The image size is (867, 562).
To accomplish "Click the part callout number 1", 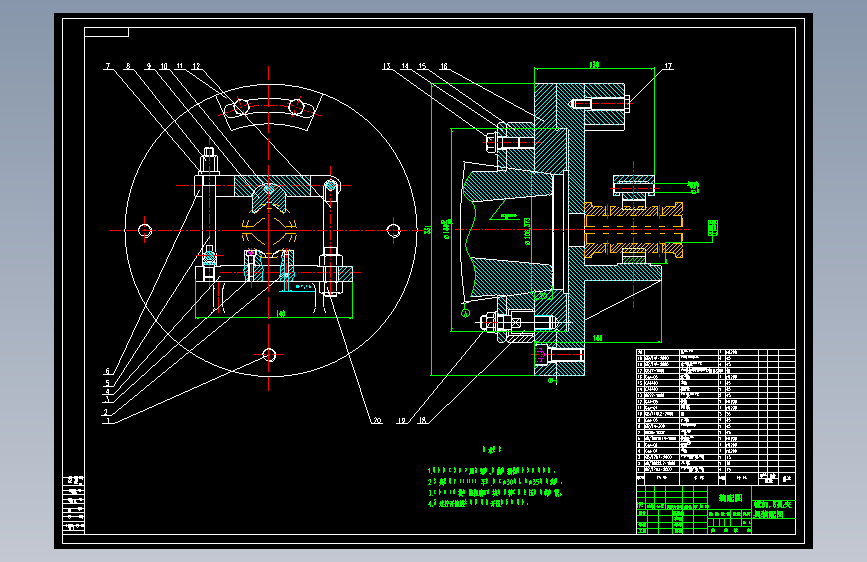I will pyautogui.click(x=108, y=421).
